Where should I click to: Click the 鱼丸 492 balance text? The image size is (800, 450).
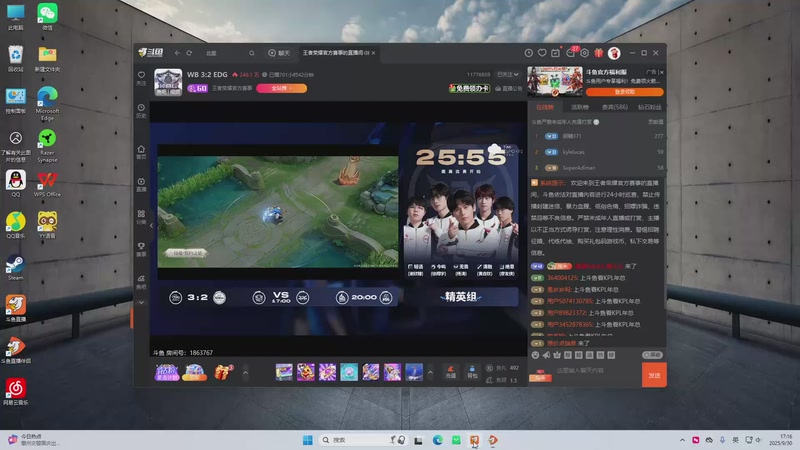(x=503, y=367)
